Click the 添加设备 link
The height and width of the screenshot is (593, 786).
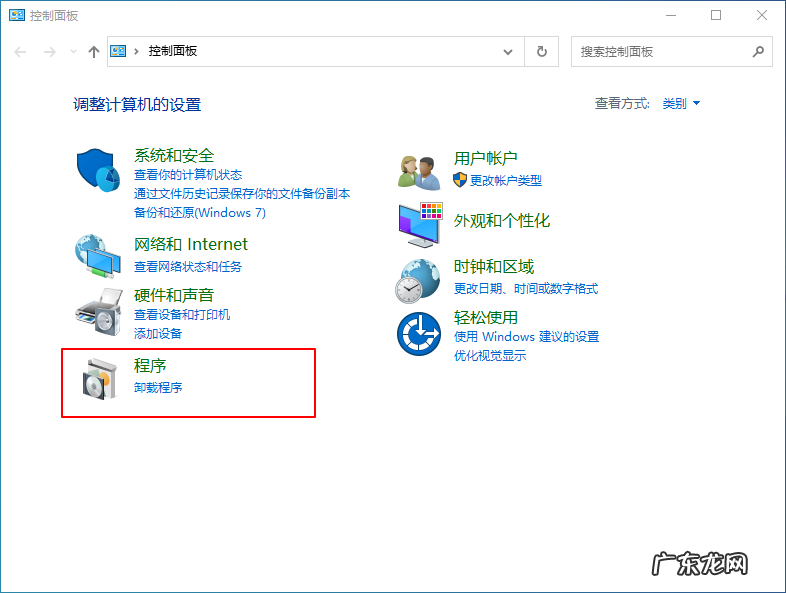158,333
